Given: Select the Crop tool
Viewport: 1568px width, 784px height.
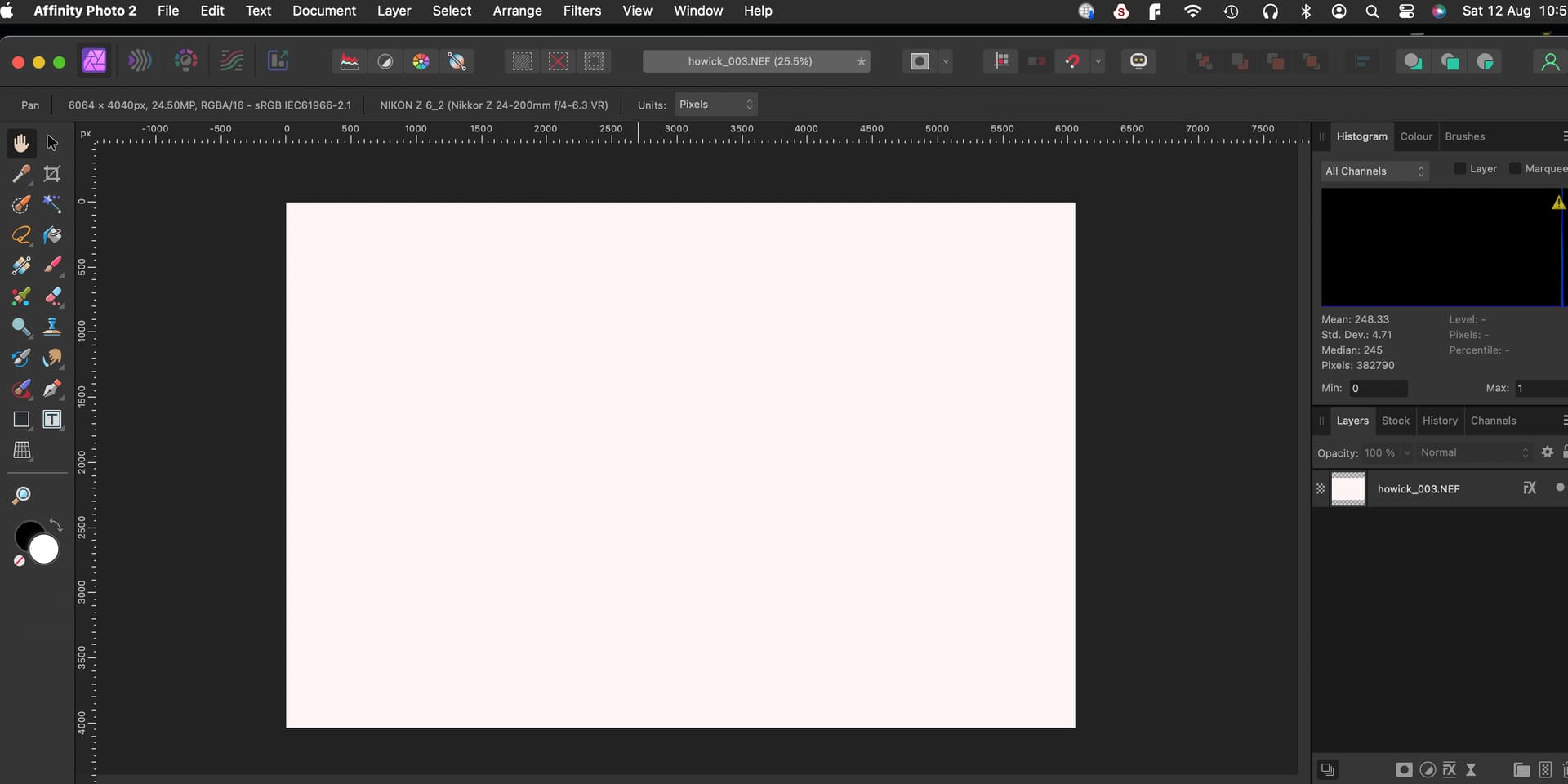Looking at the screenshot, I should coord(52,174).
